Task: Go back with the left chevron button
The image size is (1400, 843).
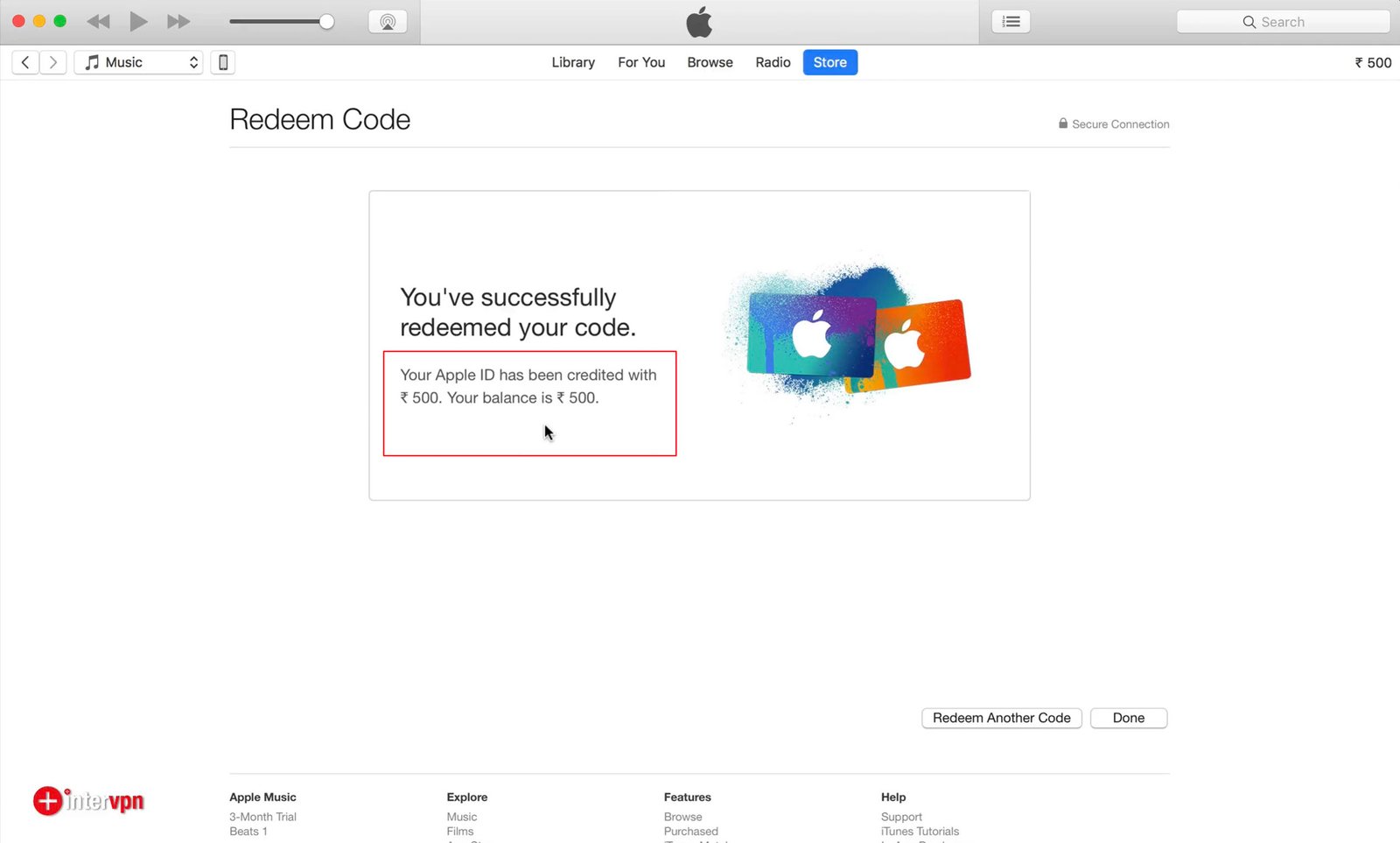Action: pos(25,62)
